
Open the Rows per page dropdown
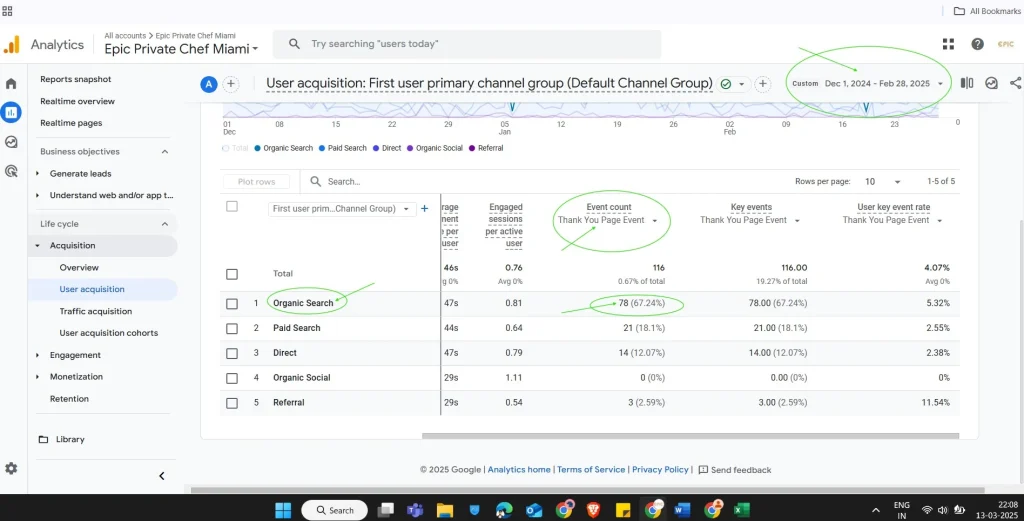(883, 182)
